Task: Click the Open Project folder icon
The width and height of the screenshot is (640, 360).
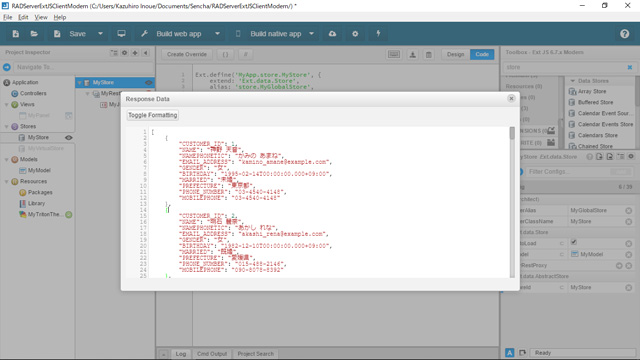Action: point(34,34)
